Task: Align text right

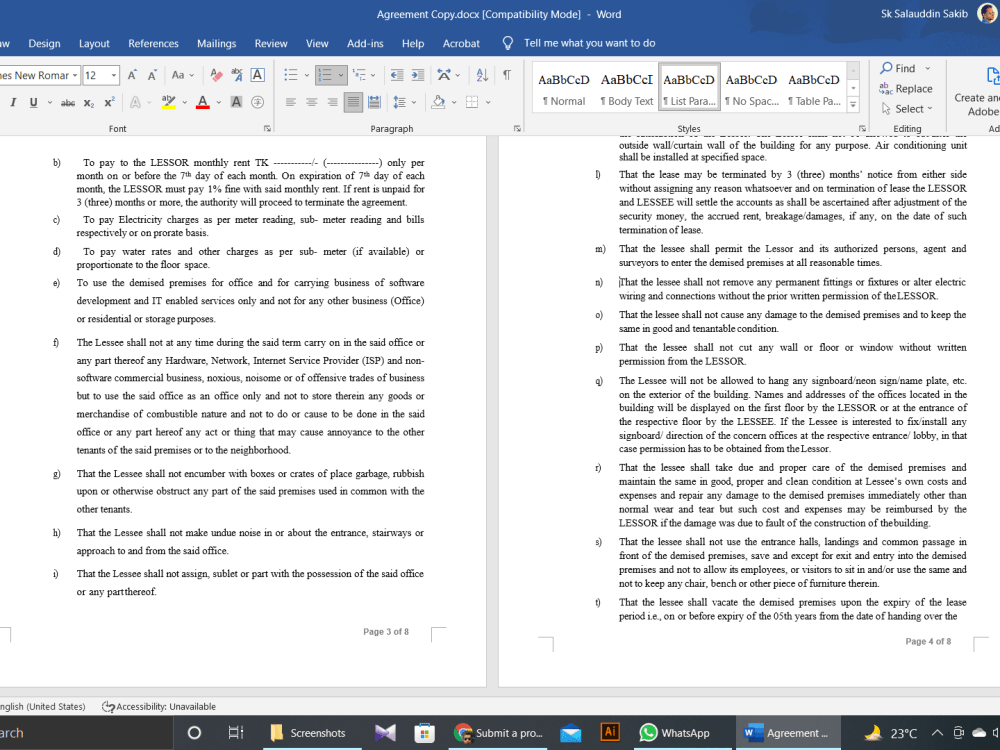Action: (x=332, y=102)
